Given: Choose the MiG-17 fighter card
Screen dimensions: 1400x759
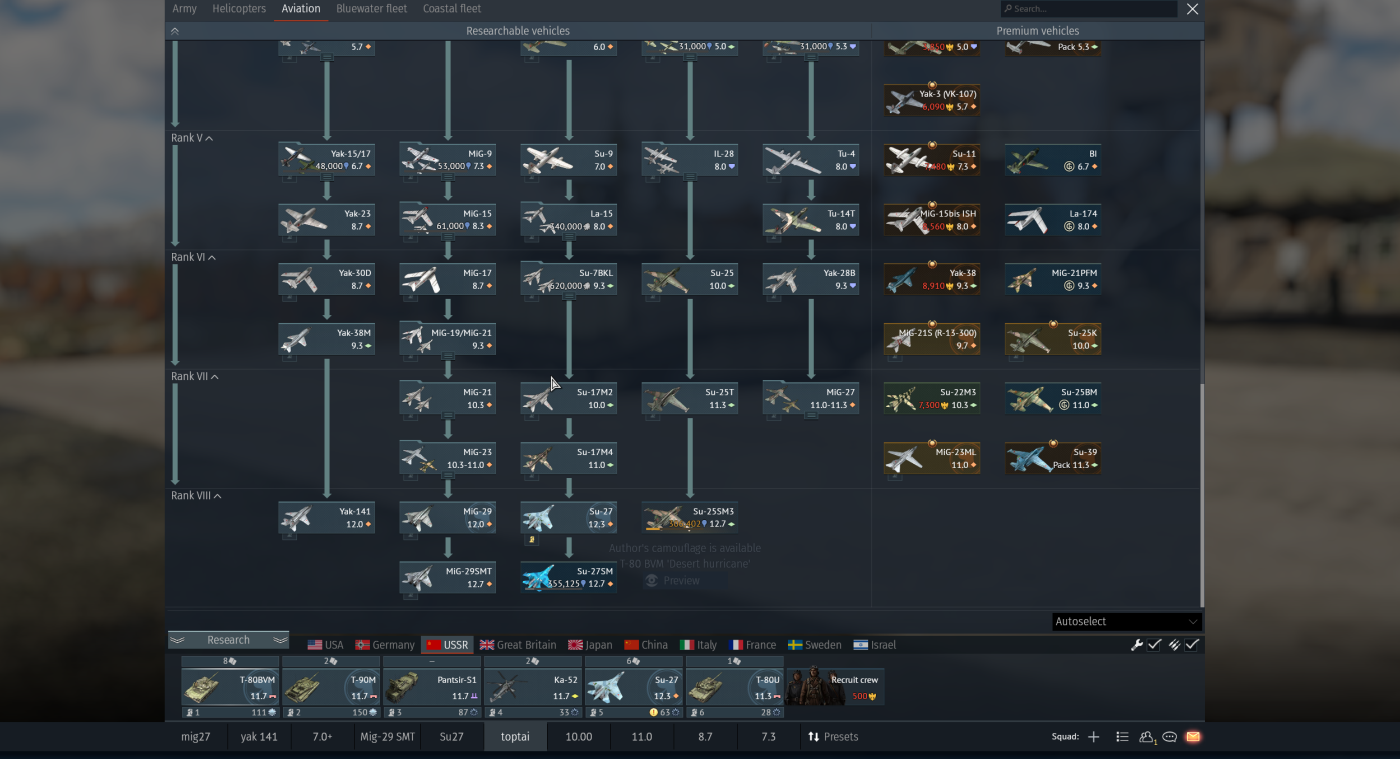Looking at the screenshot, I should click(448, 279).
